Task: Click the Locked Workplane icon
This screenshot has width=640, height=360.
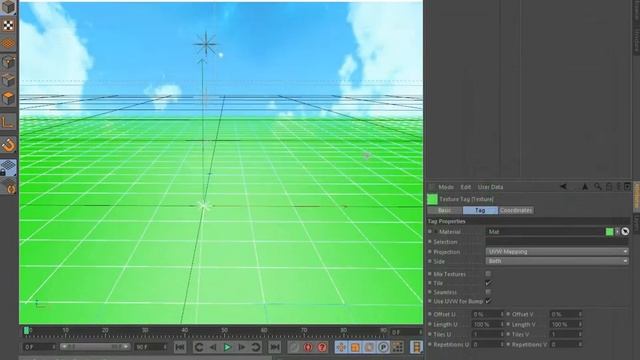Action: [x=8, y=168]
